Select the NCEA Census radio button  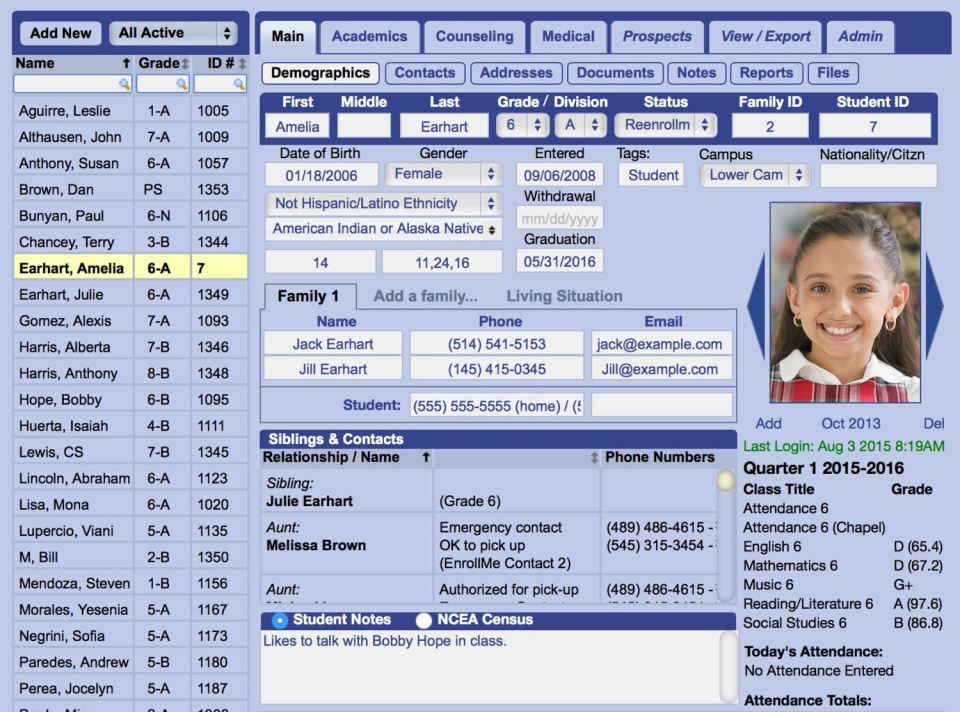click(424, 620)
